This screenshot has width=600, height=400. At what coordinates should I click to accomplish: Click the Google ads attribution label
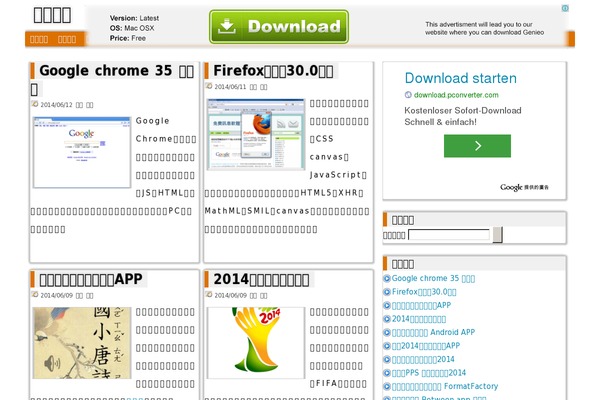point(524,187)
